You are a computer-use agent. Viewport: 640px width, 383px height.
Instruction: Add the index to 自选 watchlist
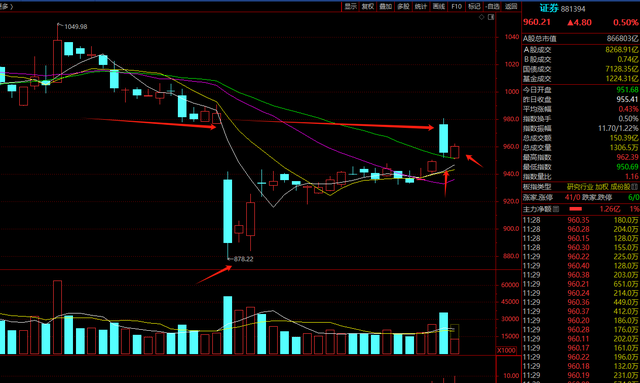pos(493,6)
